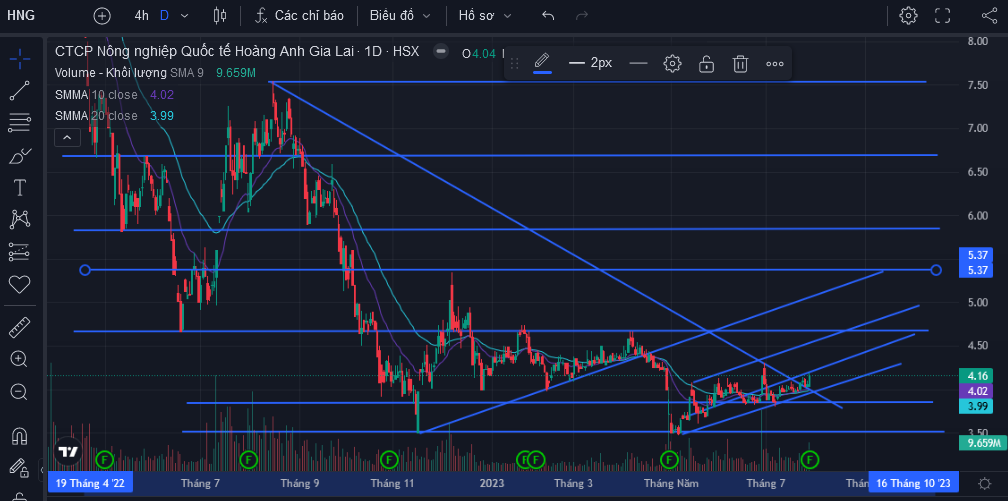This screenshot has width=1008, height=501.
Task: Lock the selected drawing
Action: 706,63
